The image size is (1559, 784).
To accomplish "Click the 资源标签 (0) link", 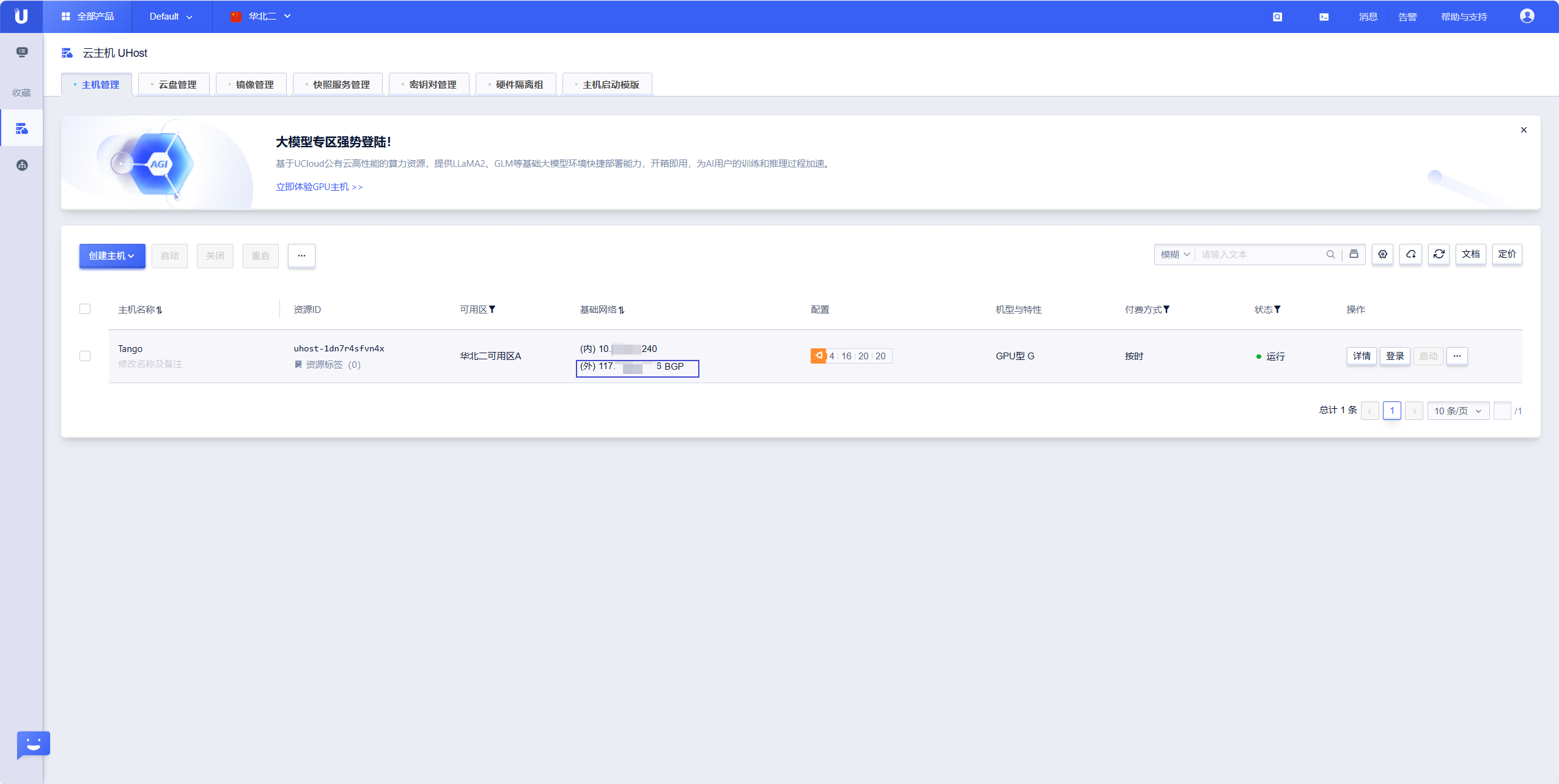I will click(333, 365).
